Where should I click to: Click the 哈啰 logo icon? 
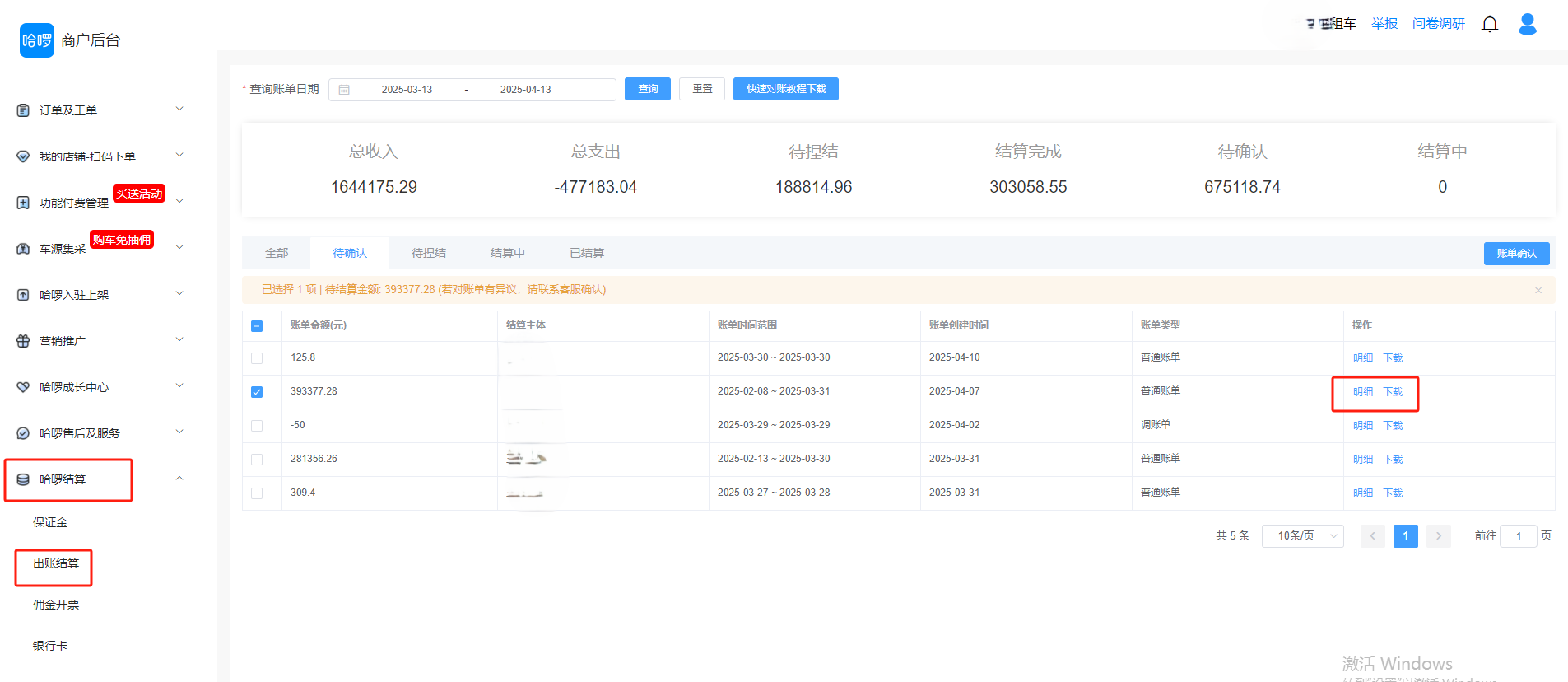[36, 40]
